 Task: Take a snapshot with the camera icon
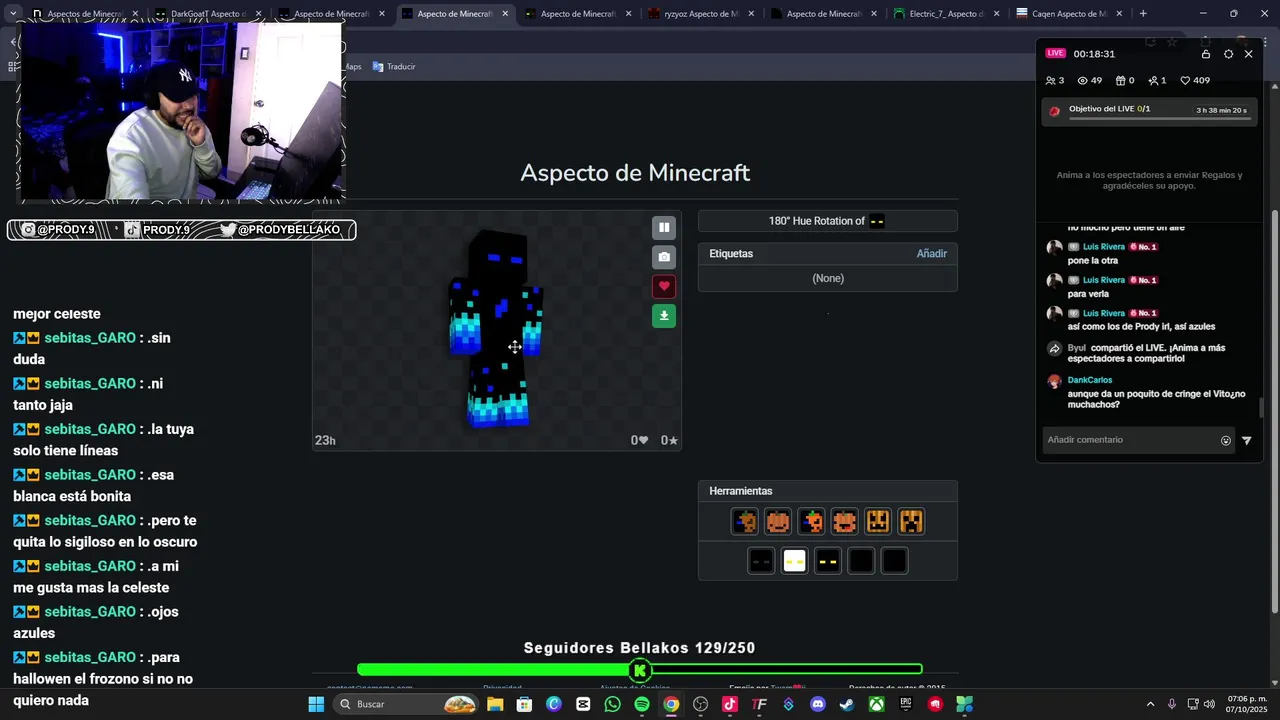click(x=664, y=257)
